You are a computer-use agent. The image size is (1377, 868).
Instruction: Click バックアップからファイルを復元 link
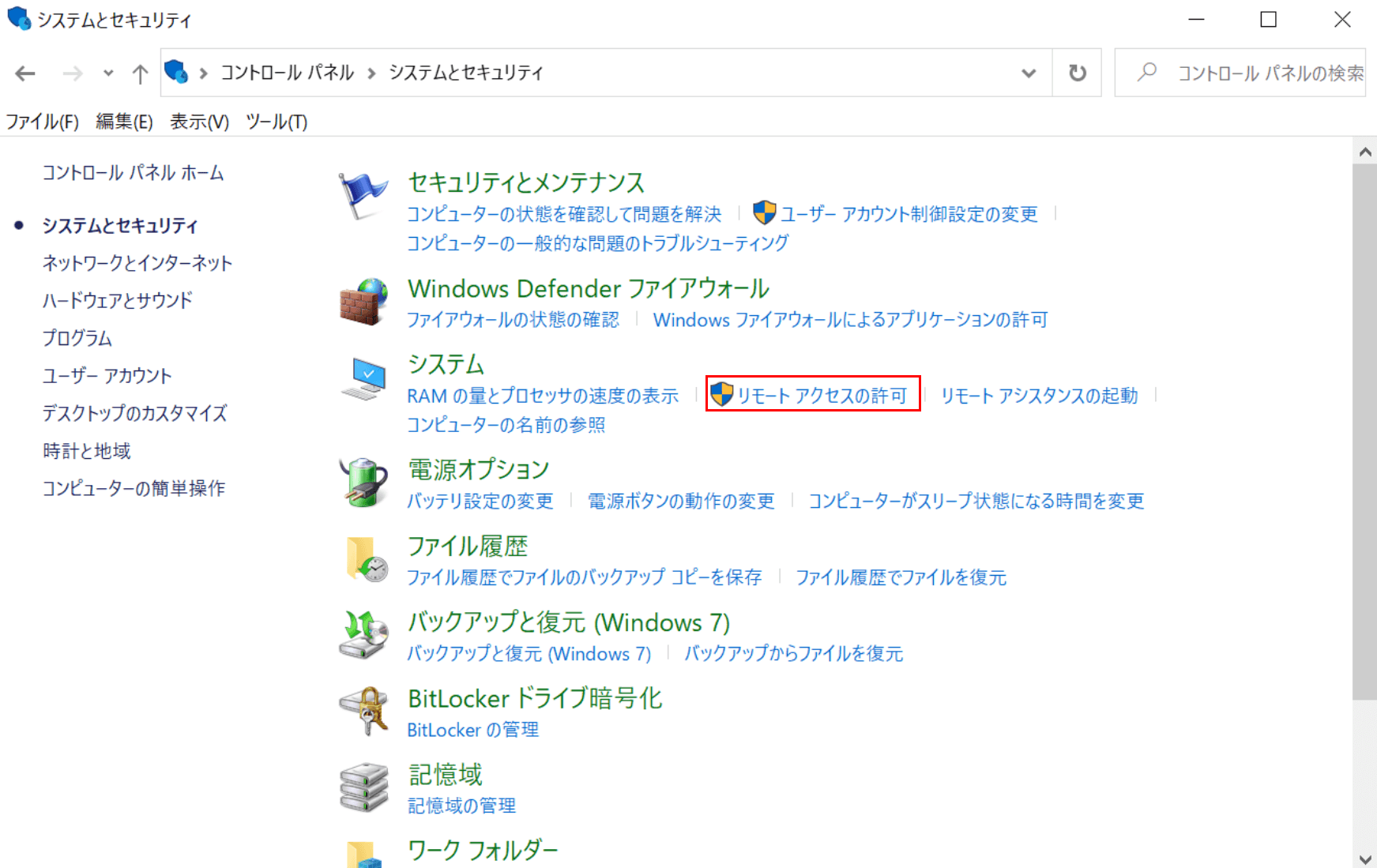[x=794, y=653]
